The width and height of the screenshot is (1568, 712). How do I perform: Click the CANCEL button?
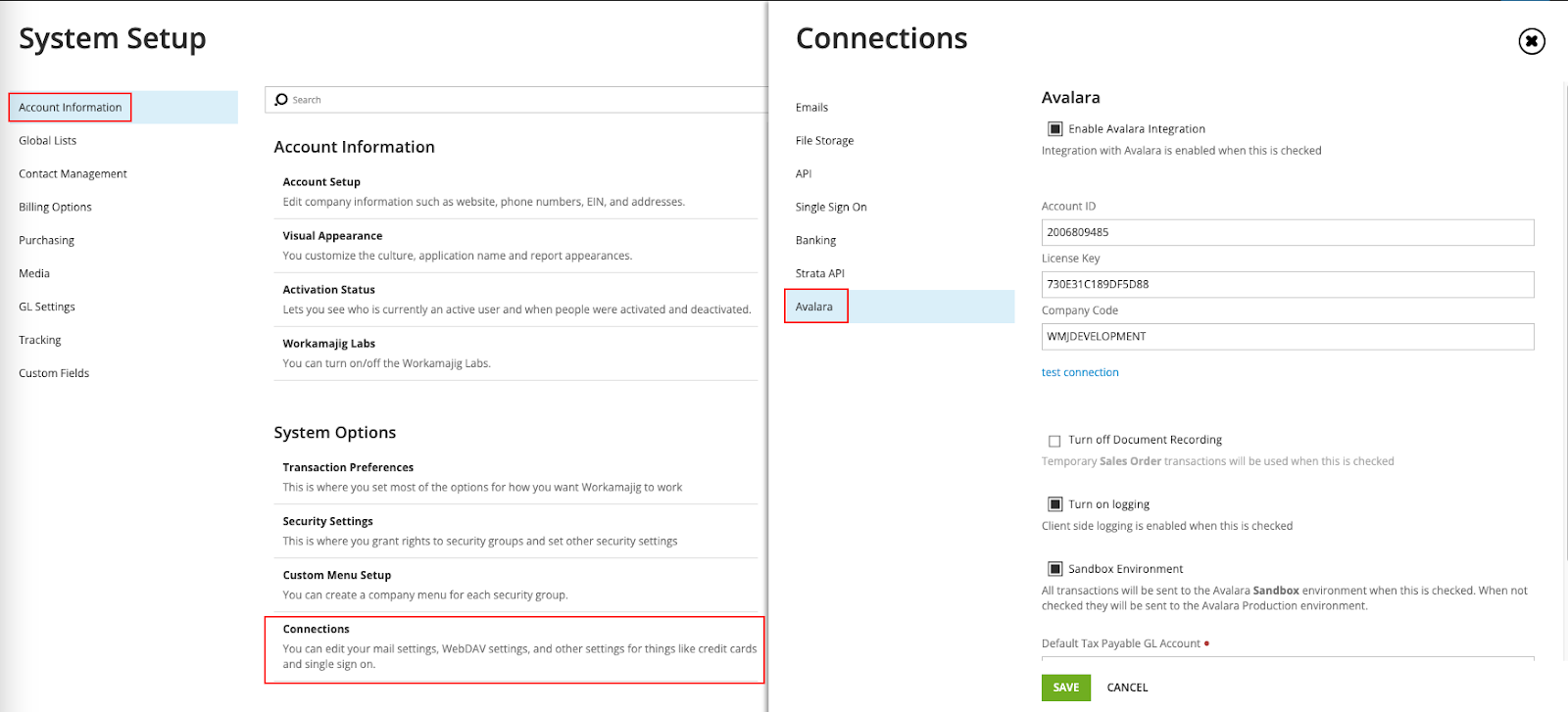coord(1127,688)
